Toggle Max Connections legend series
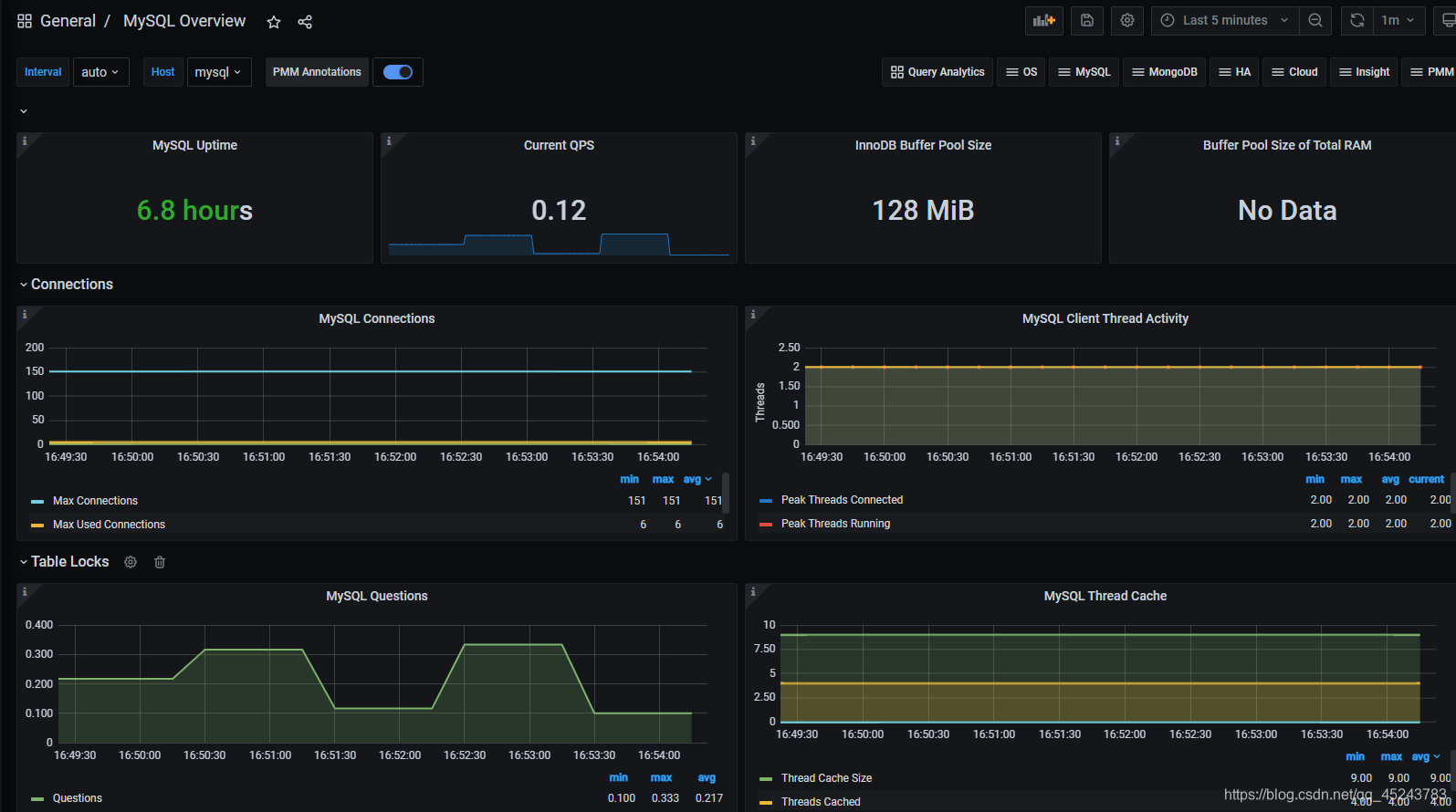The image size is (1456, 812). [95, 501]
